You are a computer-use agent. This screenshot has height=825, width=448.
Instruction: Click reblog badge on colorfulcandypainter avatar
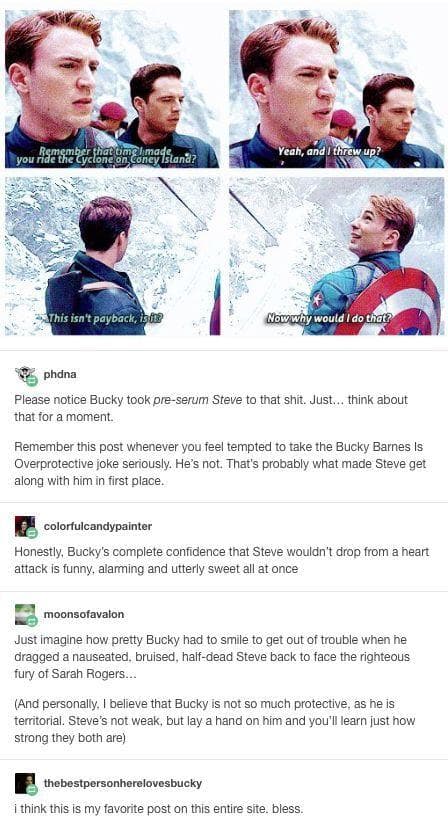[x=32, y=532]
